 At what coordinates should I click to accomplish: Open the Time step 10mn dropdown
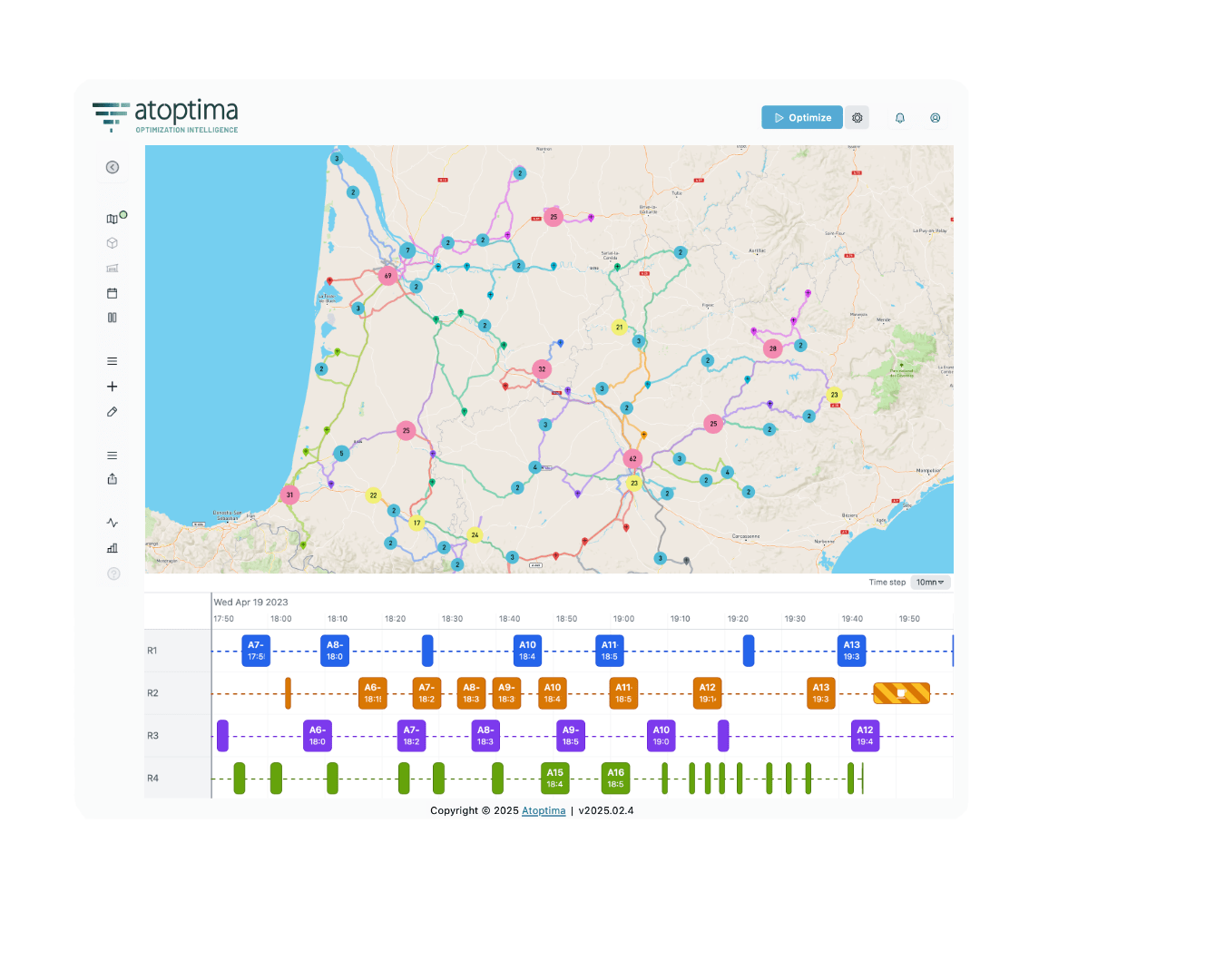coord(930,583)
